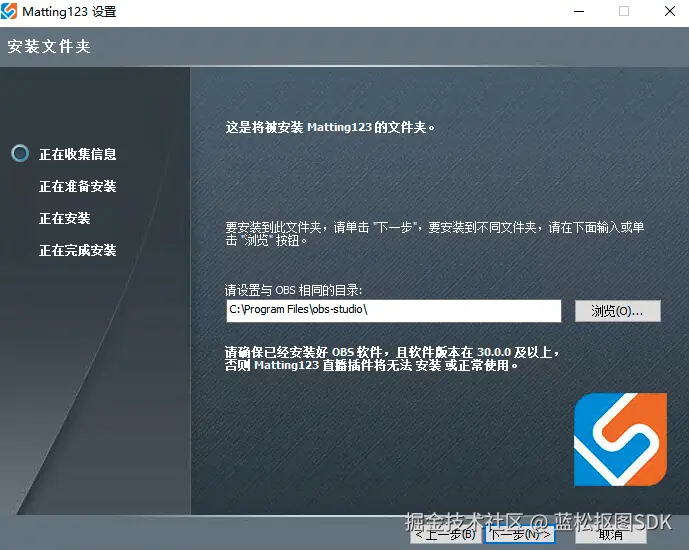Go to next step with 下一步(N) button
689x550 pixels.
pyautogui.click(x=520, y=535)
